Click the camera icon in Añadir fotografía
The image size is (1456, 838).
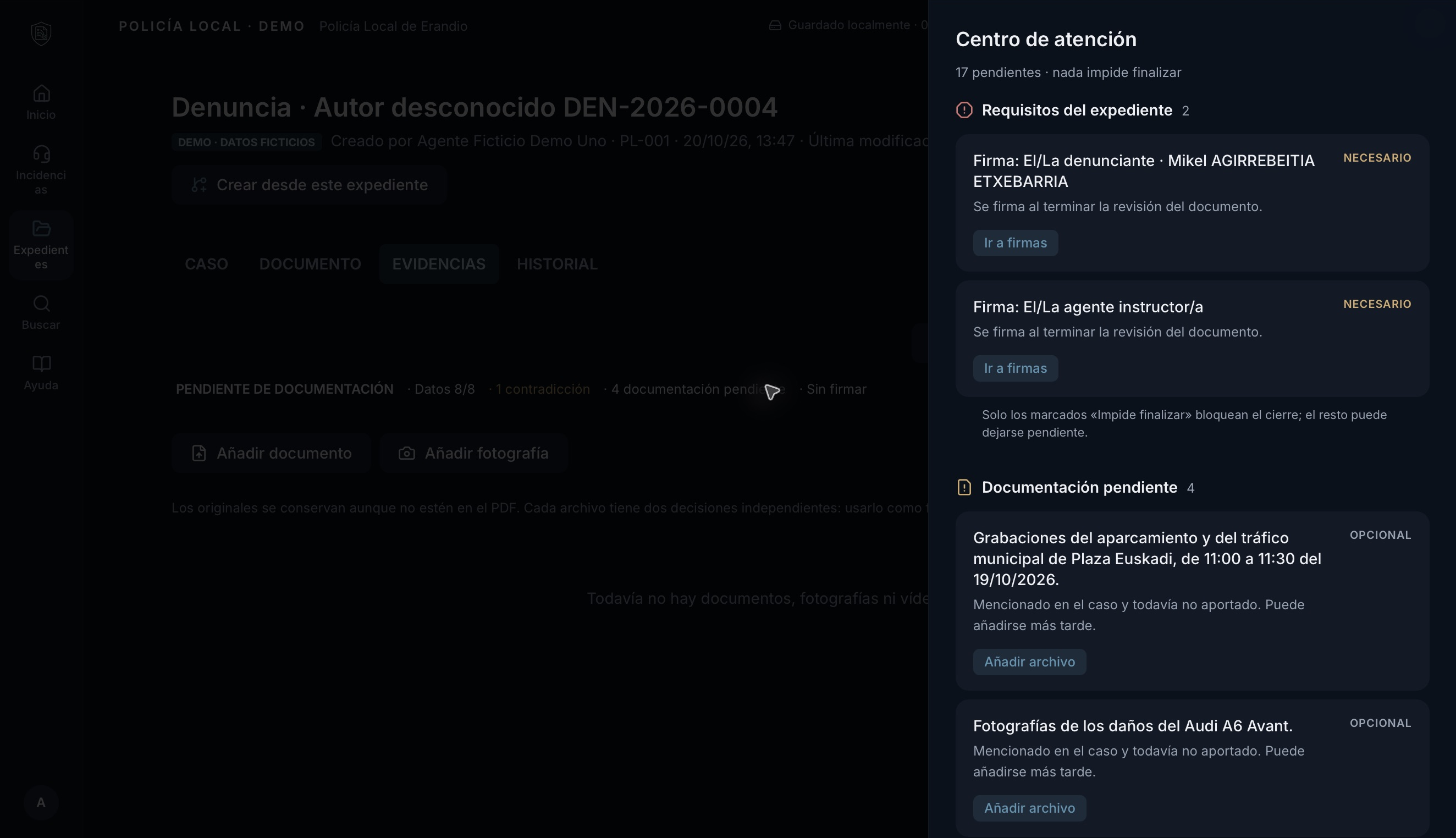[x=407, y=453]
